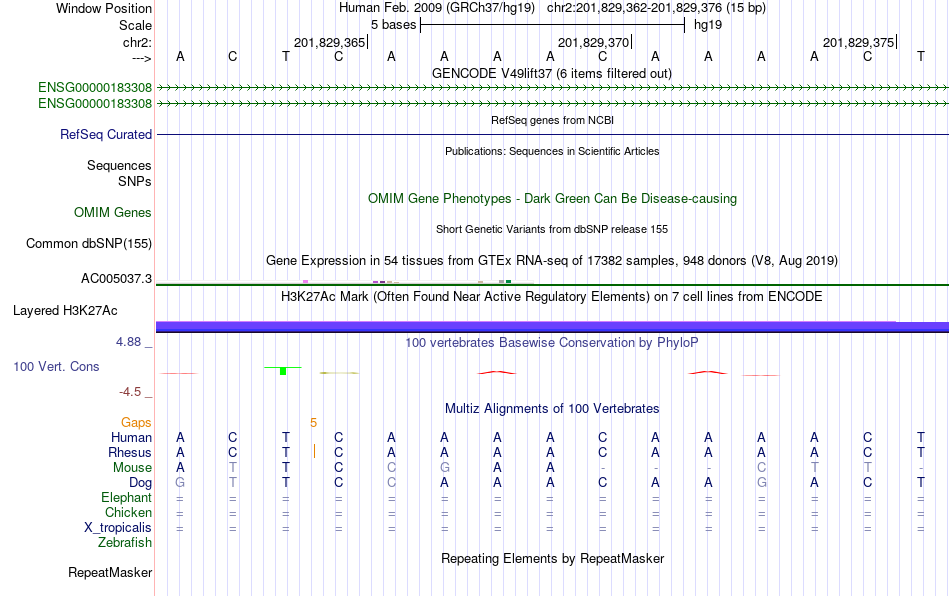Click Multiz Alignments of 100 Vertebrates title
The width and height of the screenshot is (950, 596).
click(552, 409)
